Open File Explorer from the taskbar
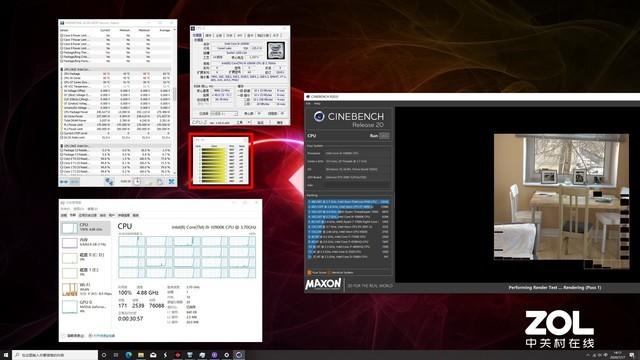 pyautogui.click(x=141, y=355)
